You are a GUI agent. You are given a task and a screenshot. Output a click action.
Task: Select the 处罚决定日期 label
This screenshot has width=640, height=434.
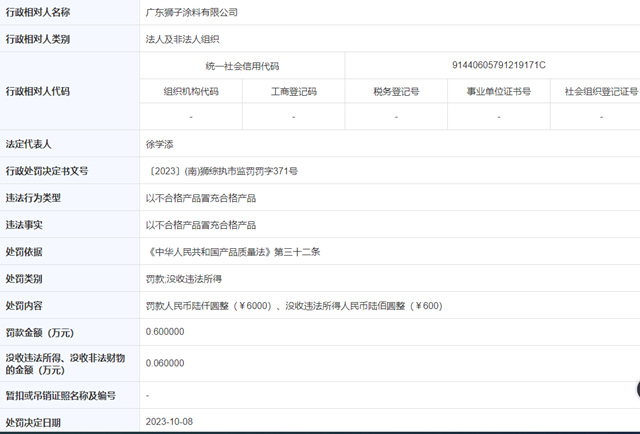point(33,423)
